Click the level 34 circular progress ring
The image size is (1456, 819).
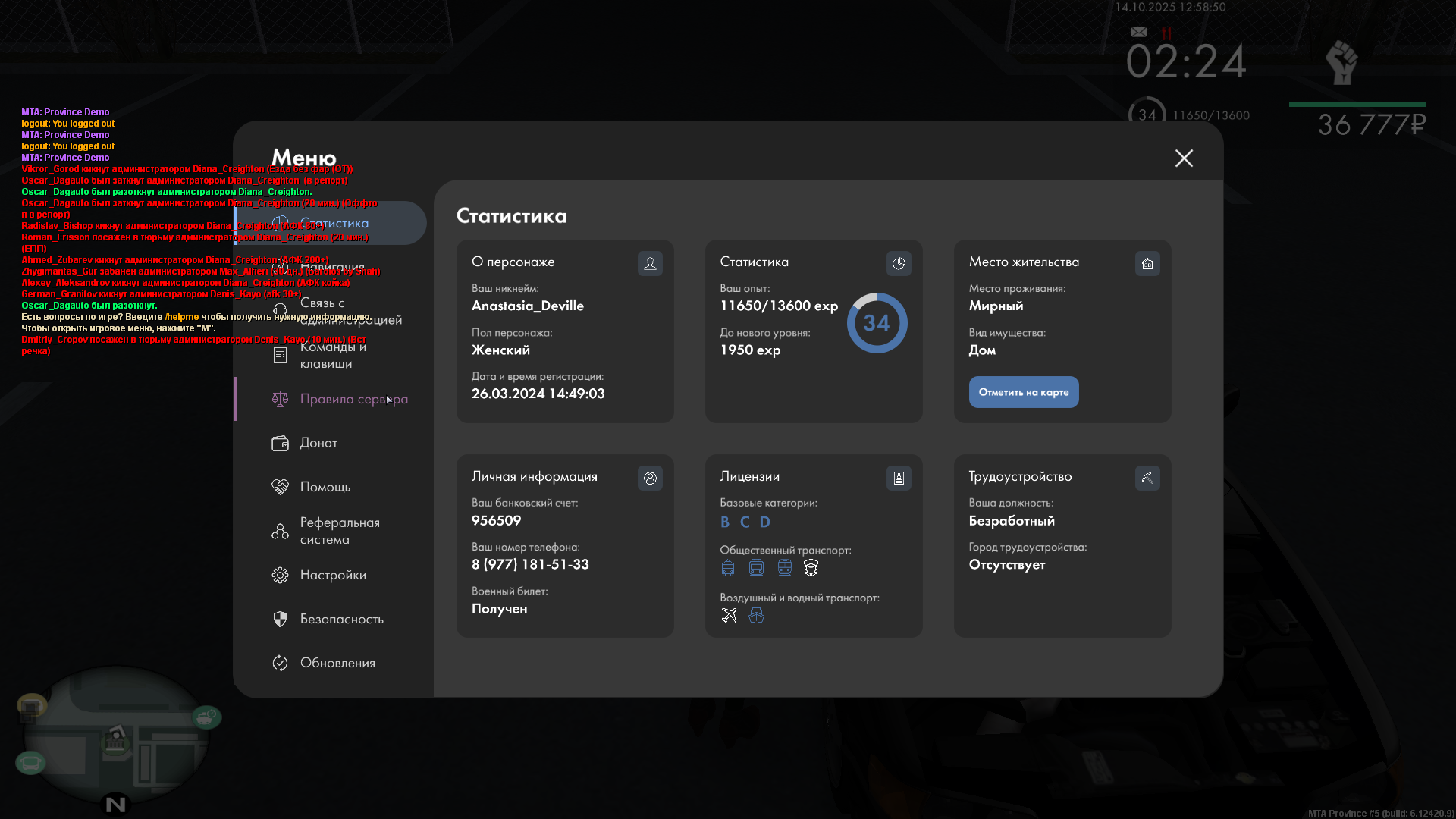click(877, 323)
